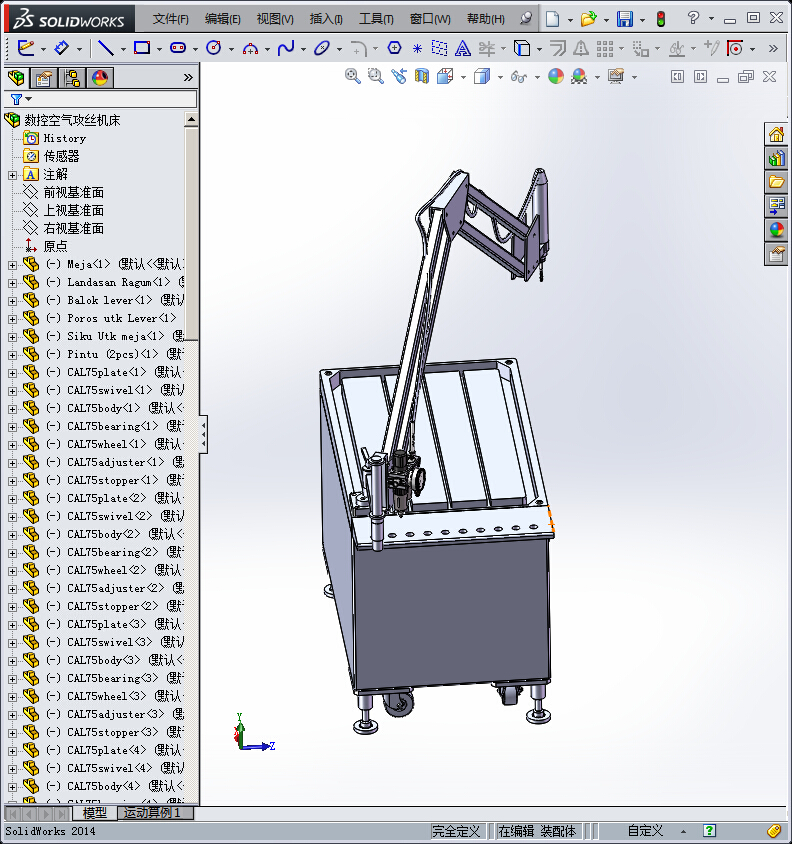Expand the 注解 folder node
The height and width of the screenshot is (844, 792).
(x=12, y=175)
